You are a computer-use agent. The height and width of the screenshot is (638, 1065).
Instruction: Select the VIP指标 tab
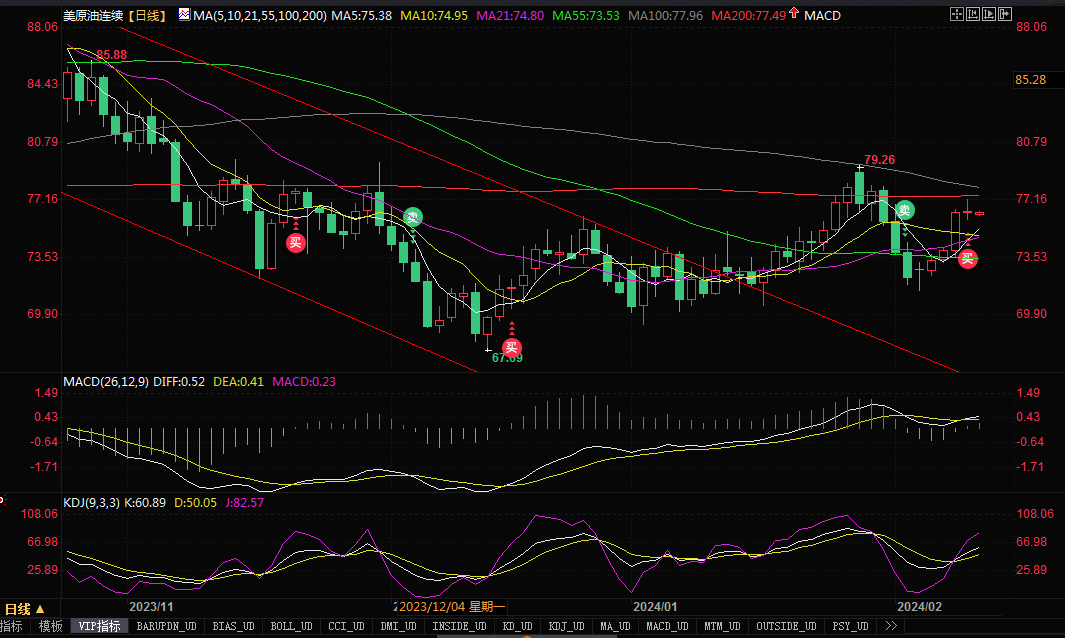(100, 627)
